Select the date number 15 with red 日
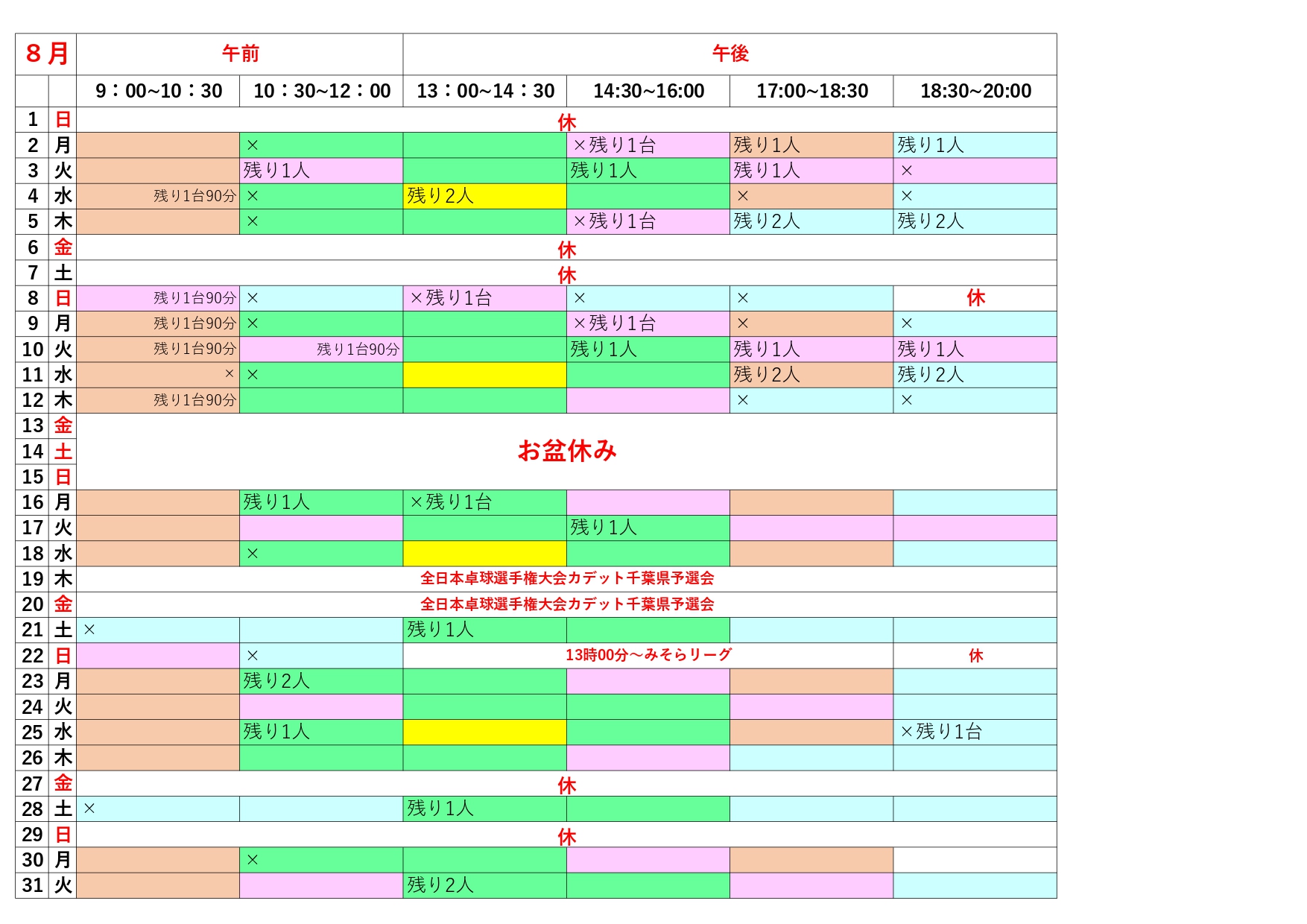 point(33,477)
